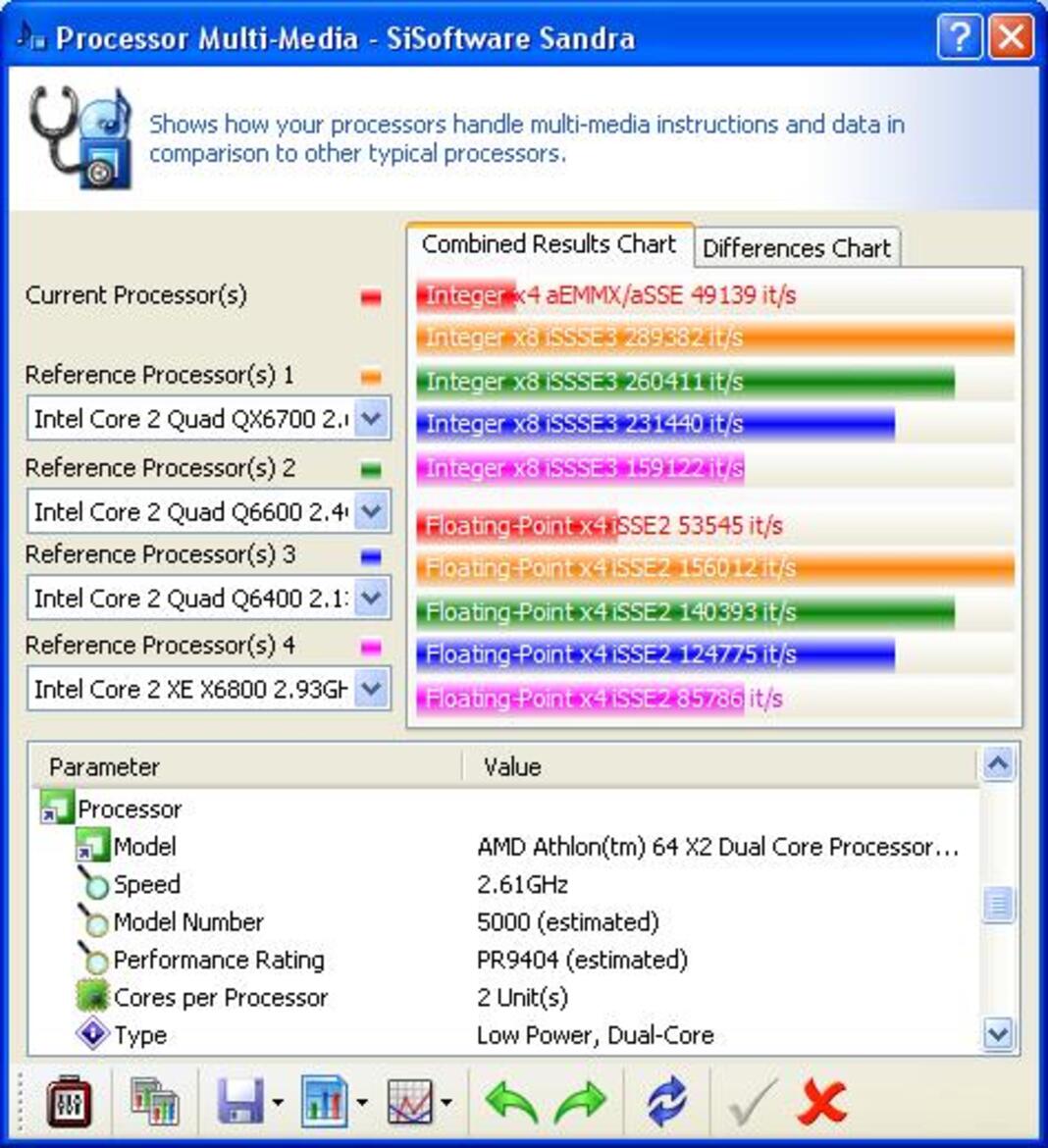This screenshot has width=1048, height=1148.
Task: Click the line graph icon
Action: pyautogui.click(x=409, y=1100)
